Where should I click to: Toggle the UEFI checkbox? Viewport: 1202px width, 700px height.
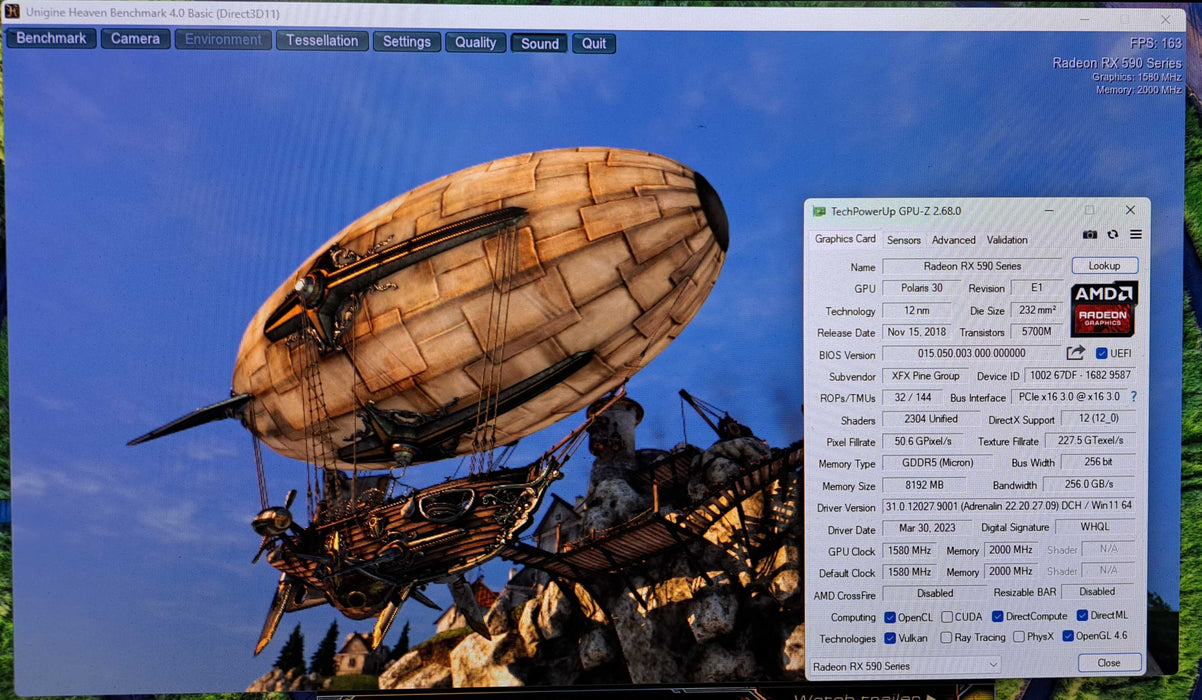1101,354
